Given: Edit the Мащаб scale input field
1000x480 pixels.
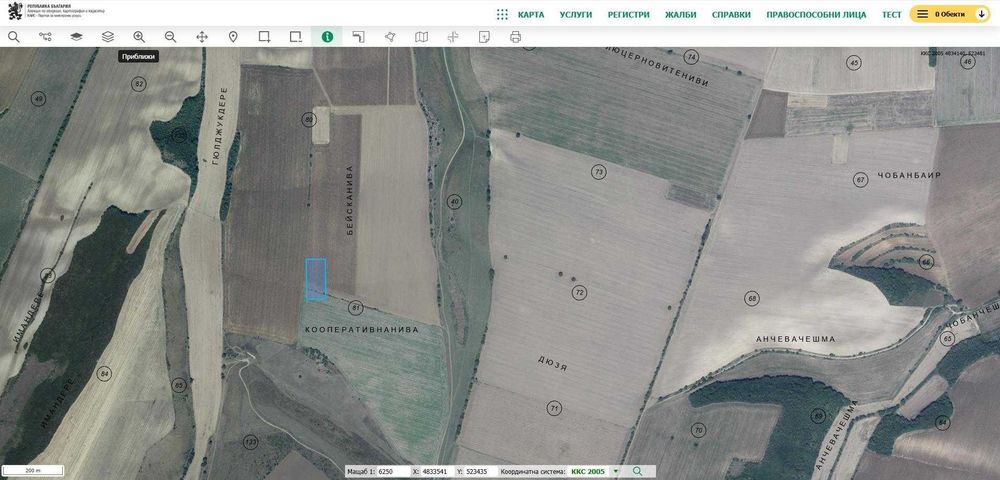Looking at the screenshot, I should [392, 472].
